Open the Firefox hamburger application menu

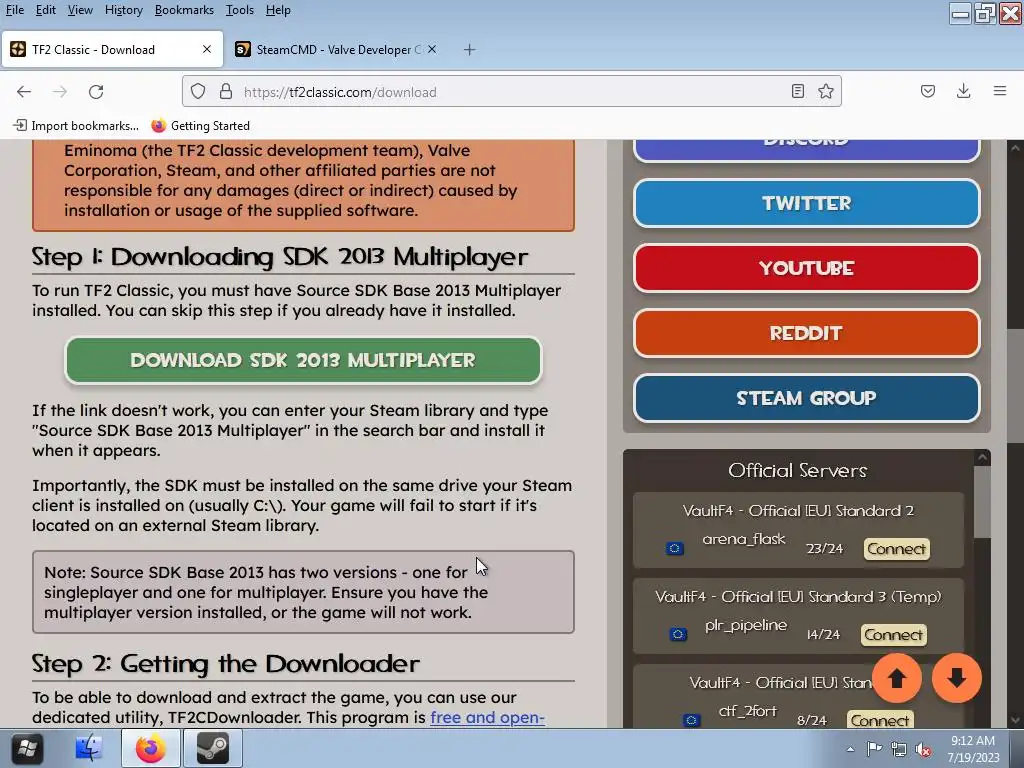pyautogui.click(x=1000, y=91)
